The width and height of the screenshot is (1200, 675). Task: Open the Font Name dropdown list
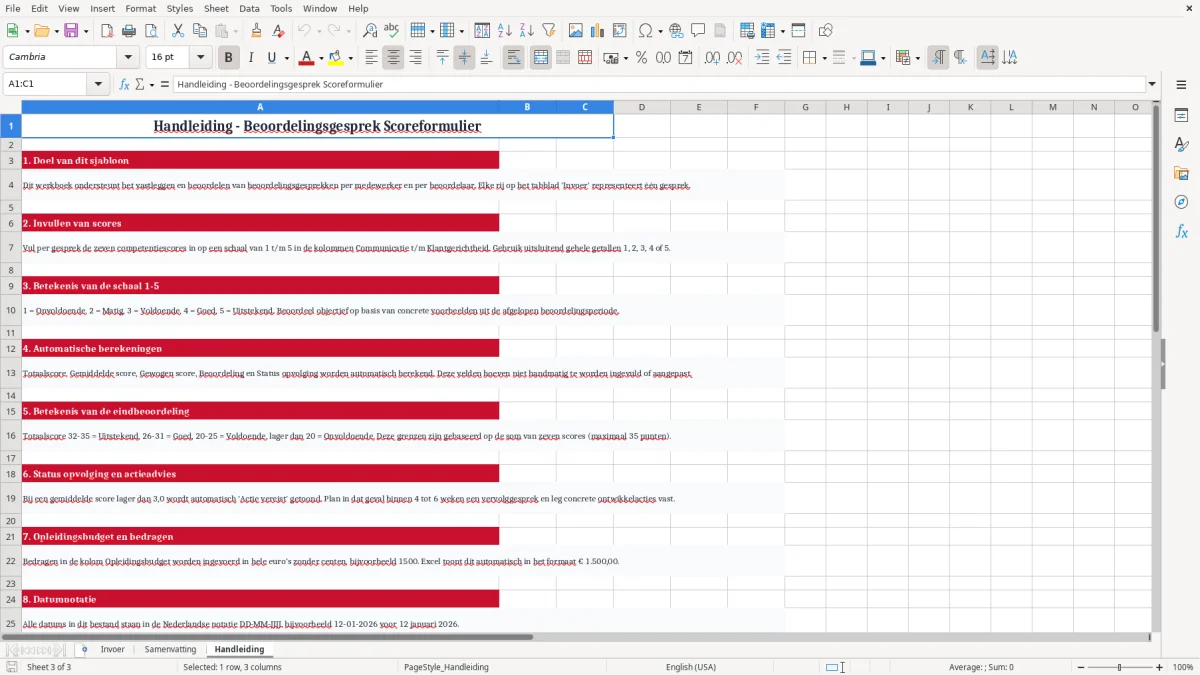point(127,58)
